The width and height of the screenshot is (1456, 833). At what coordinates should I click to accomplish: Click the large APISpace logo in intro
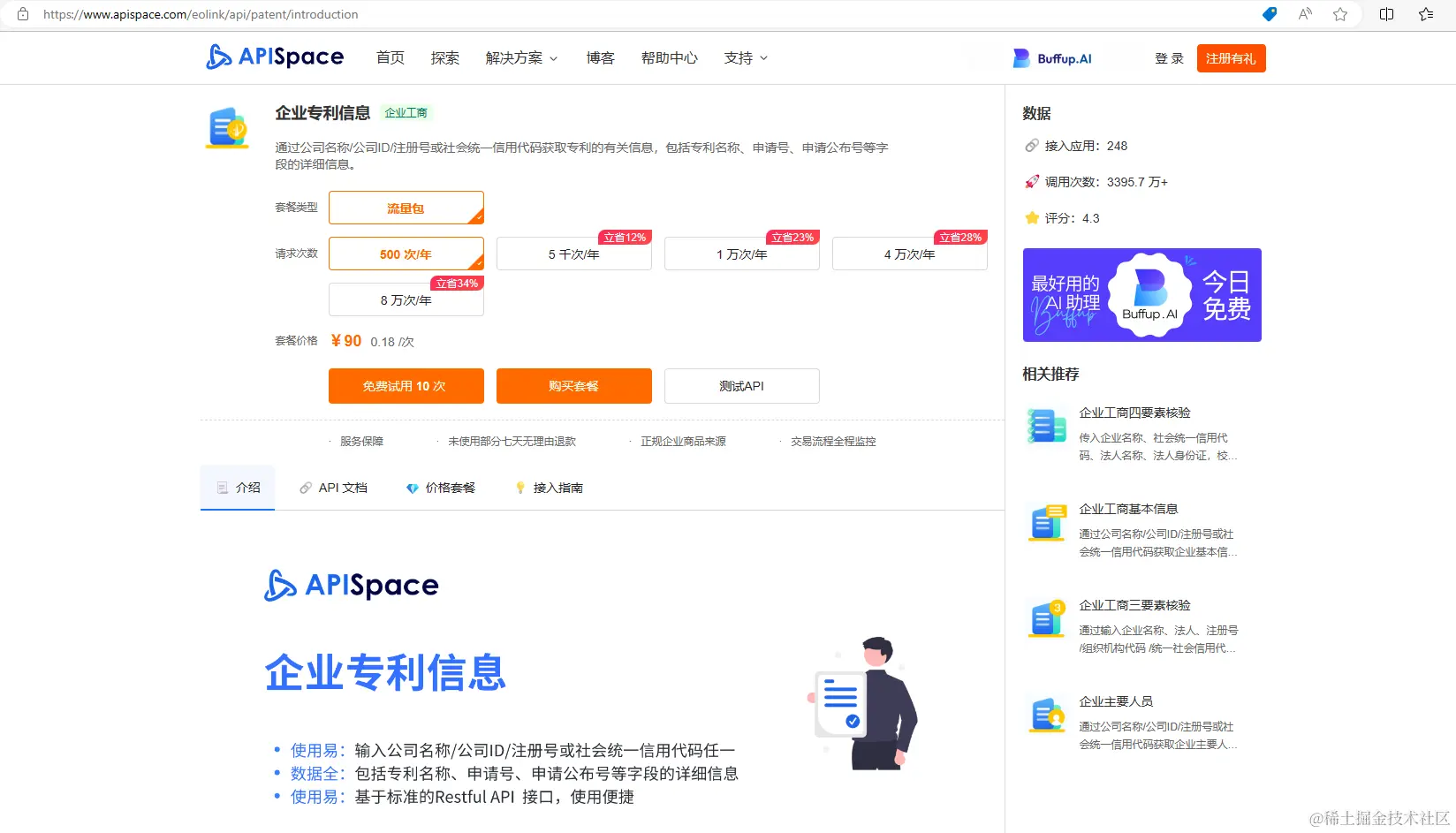coord(352,585)
